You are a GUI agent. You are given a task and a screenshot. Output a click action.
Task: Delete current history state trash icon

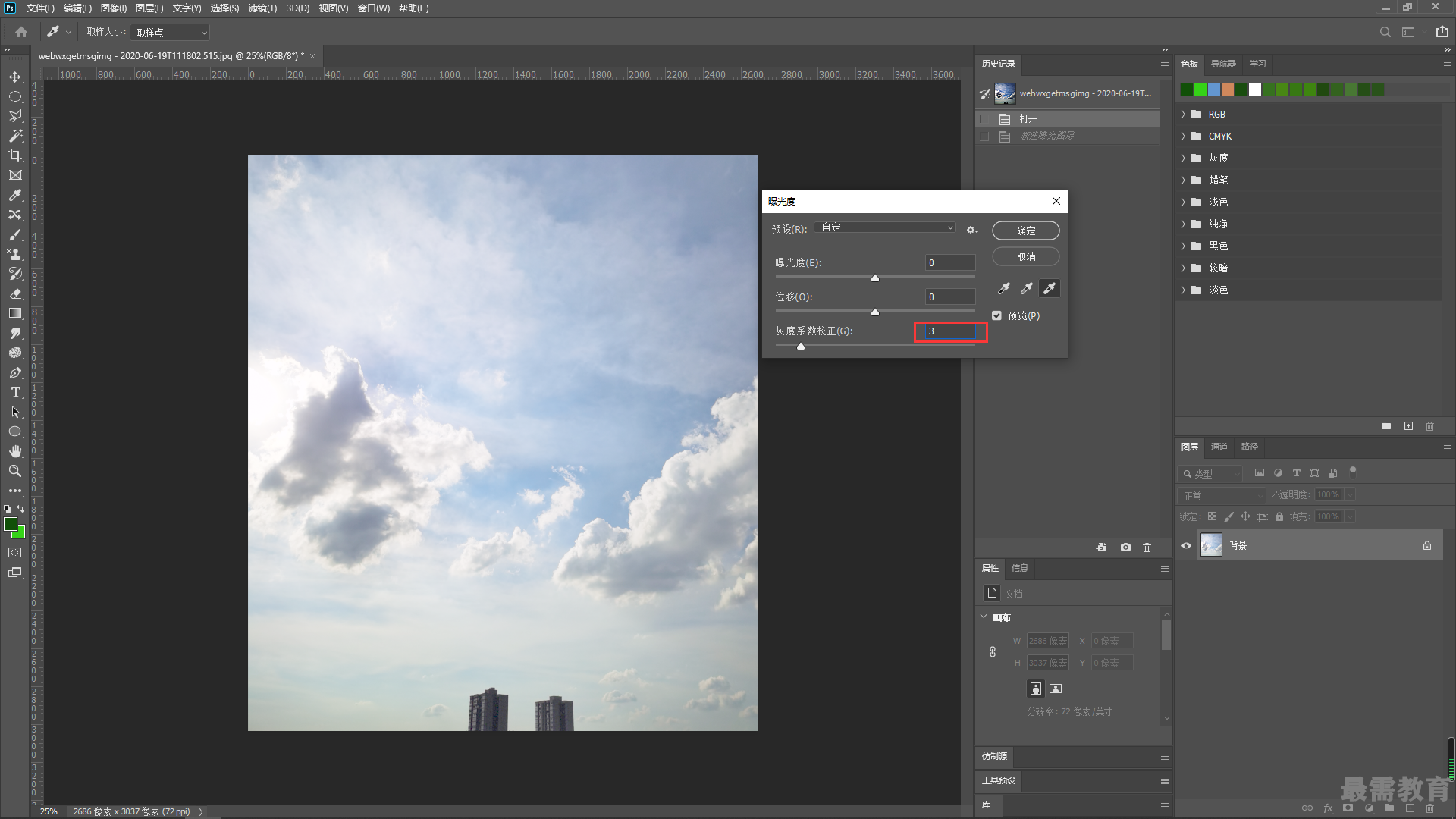click(1147, 547)
